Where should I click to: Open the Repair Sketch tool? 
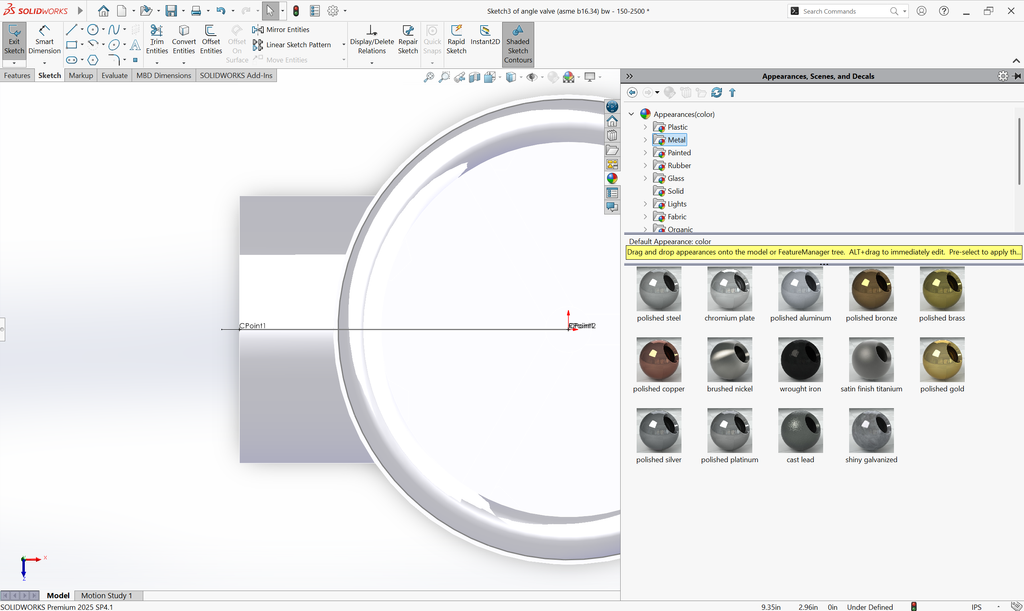click(x=407, y=41)
